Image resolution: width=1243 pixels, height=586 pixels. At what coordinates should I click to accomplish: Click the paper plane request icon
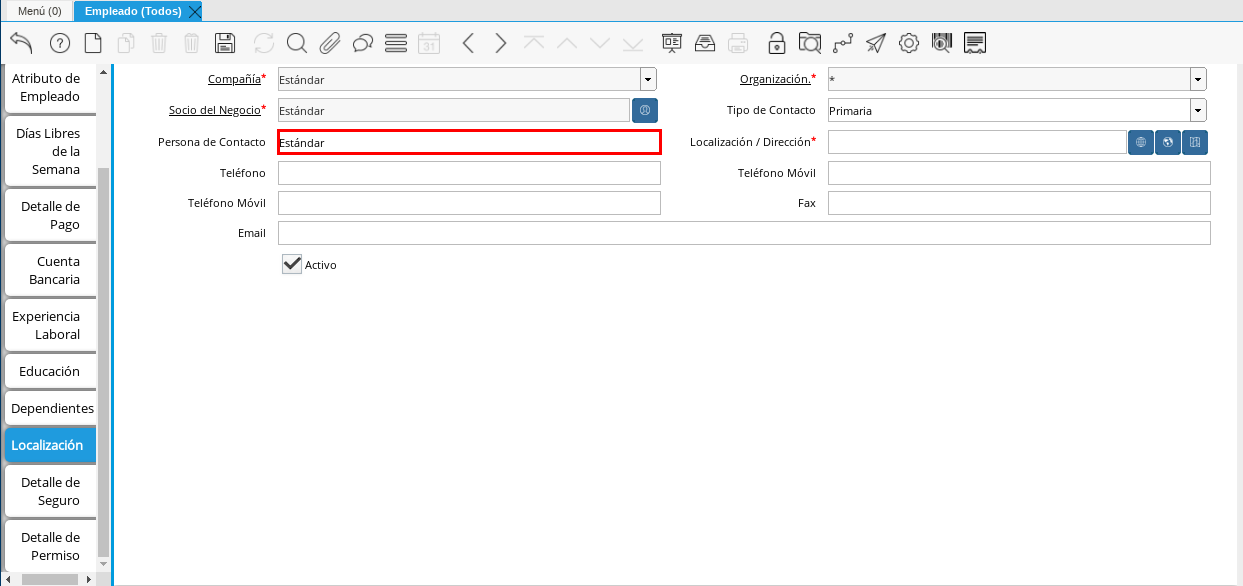pos(875,43)
